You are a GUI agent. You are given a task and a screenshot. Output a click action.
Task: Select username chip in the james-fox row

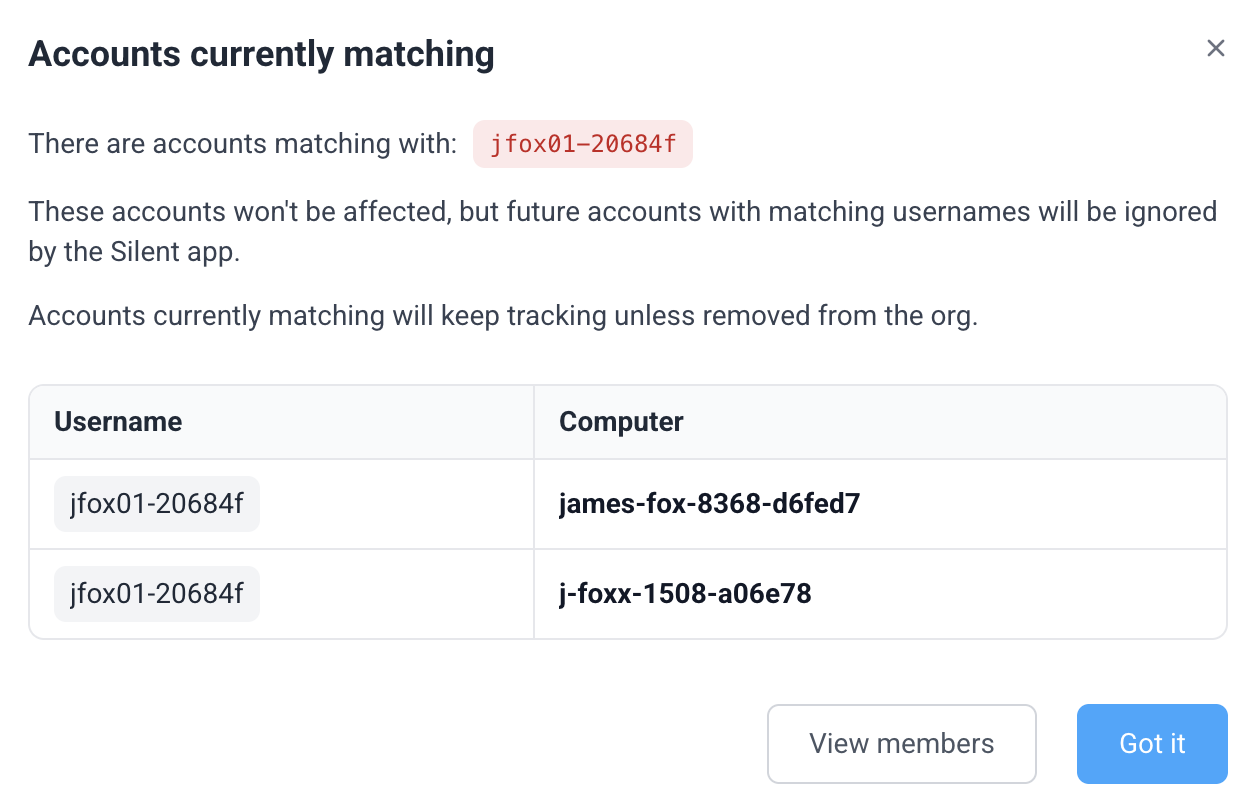157,504
